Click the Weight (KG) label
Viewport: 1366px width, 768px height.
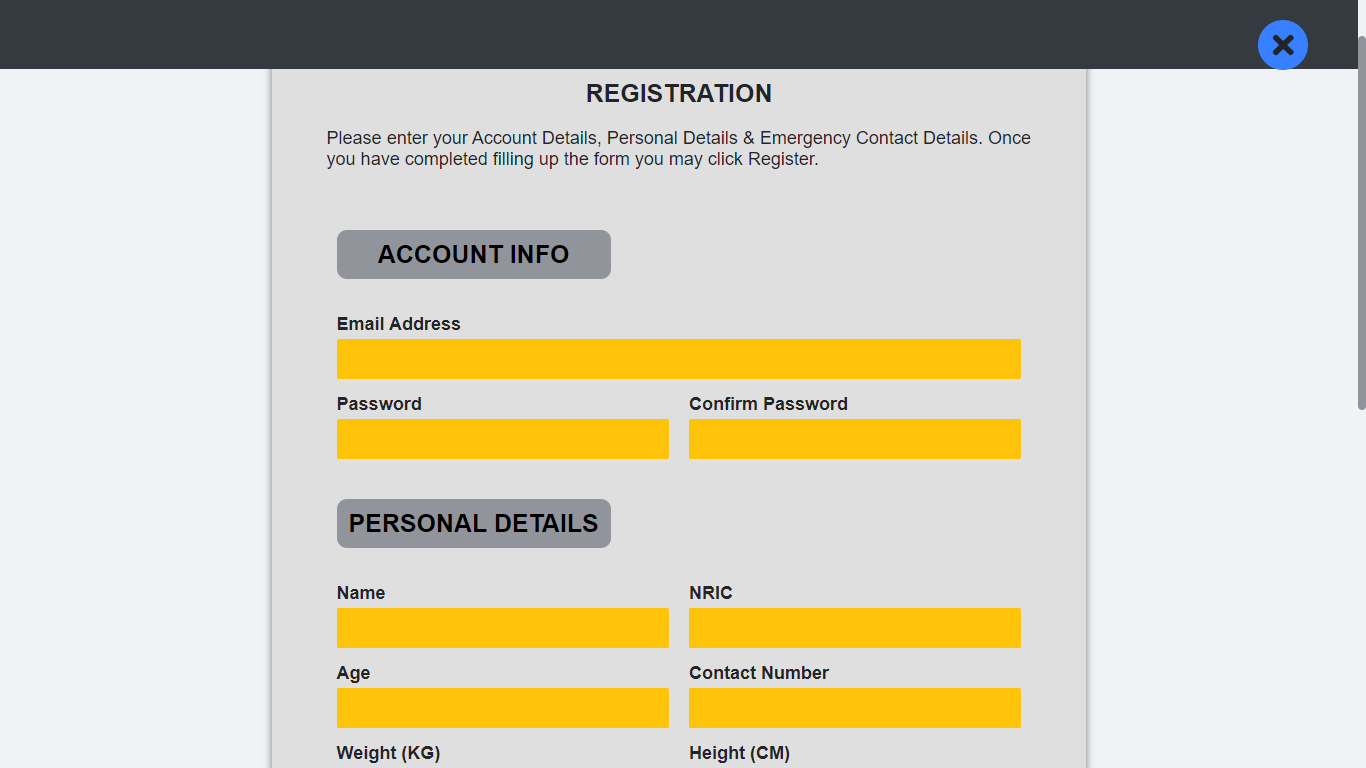pyautogui.click(x=388, y=753)
